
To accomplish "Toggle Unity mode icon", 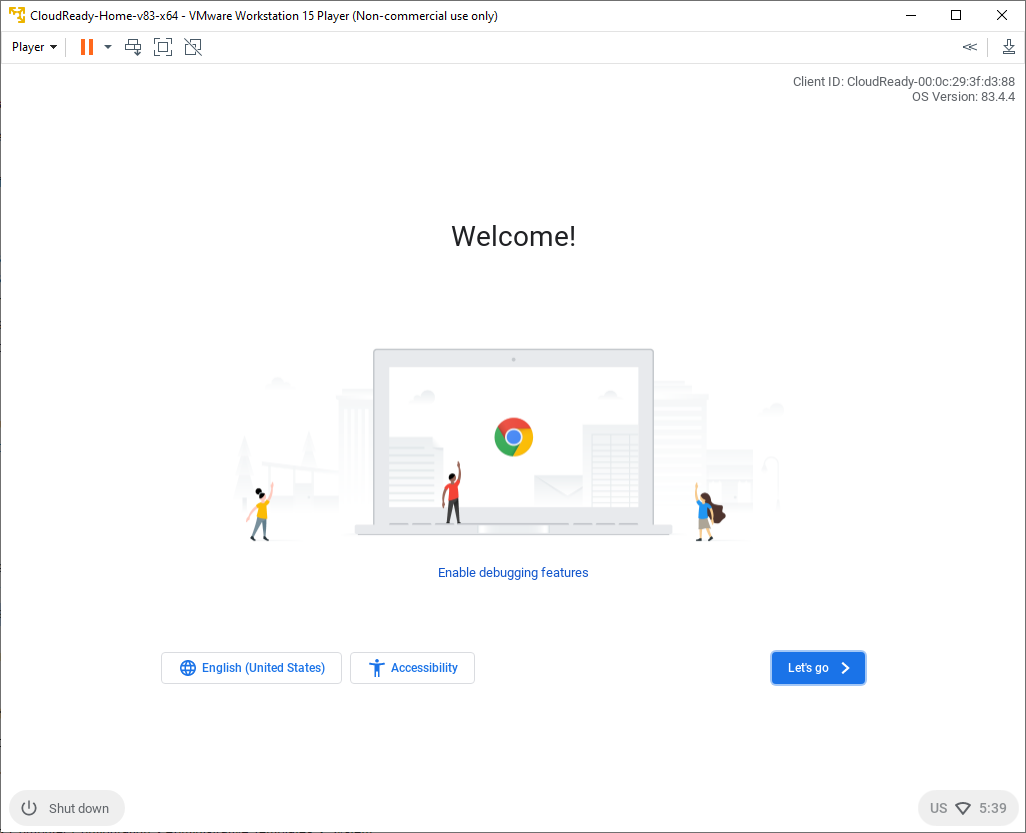I will 193,47.
